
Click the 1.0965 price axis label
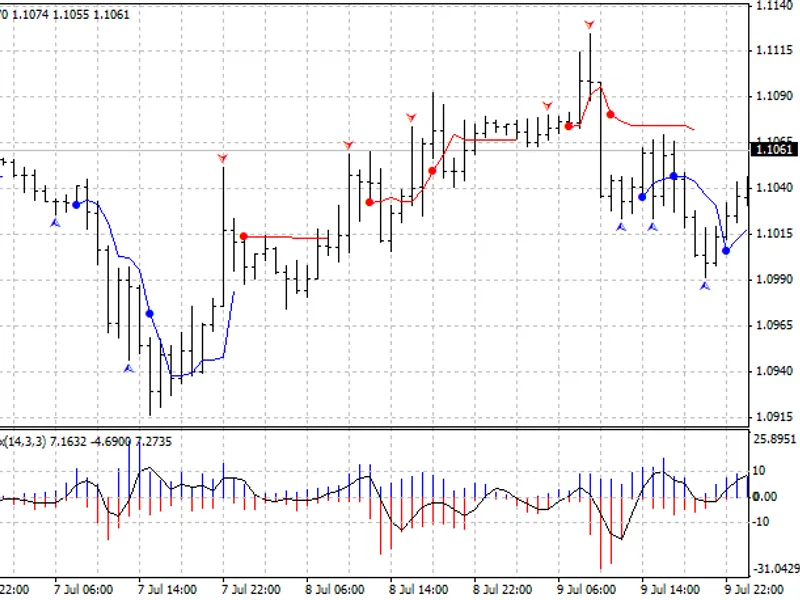pos(774,325)
